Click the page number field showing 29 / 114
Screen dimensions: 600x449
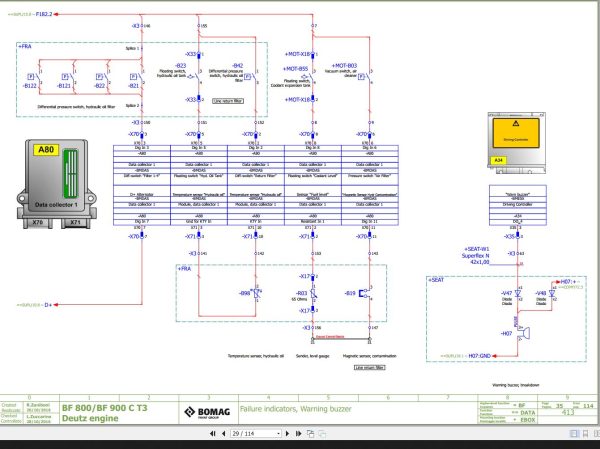pyautogui.click(x=254, y=434)
